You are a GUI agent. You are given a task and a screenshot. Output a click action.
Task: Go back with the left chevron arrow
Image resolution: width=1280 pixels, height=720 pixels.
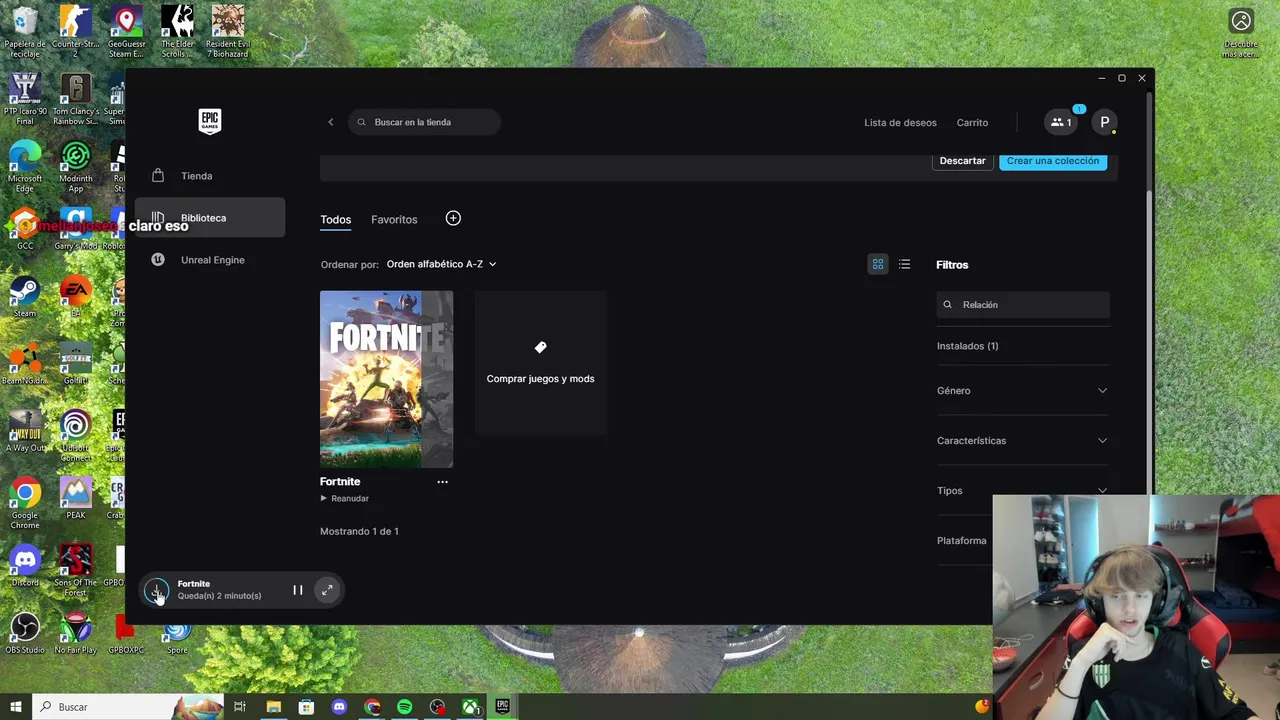[331, 122]
